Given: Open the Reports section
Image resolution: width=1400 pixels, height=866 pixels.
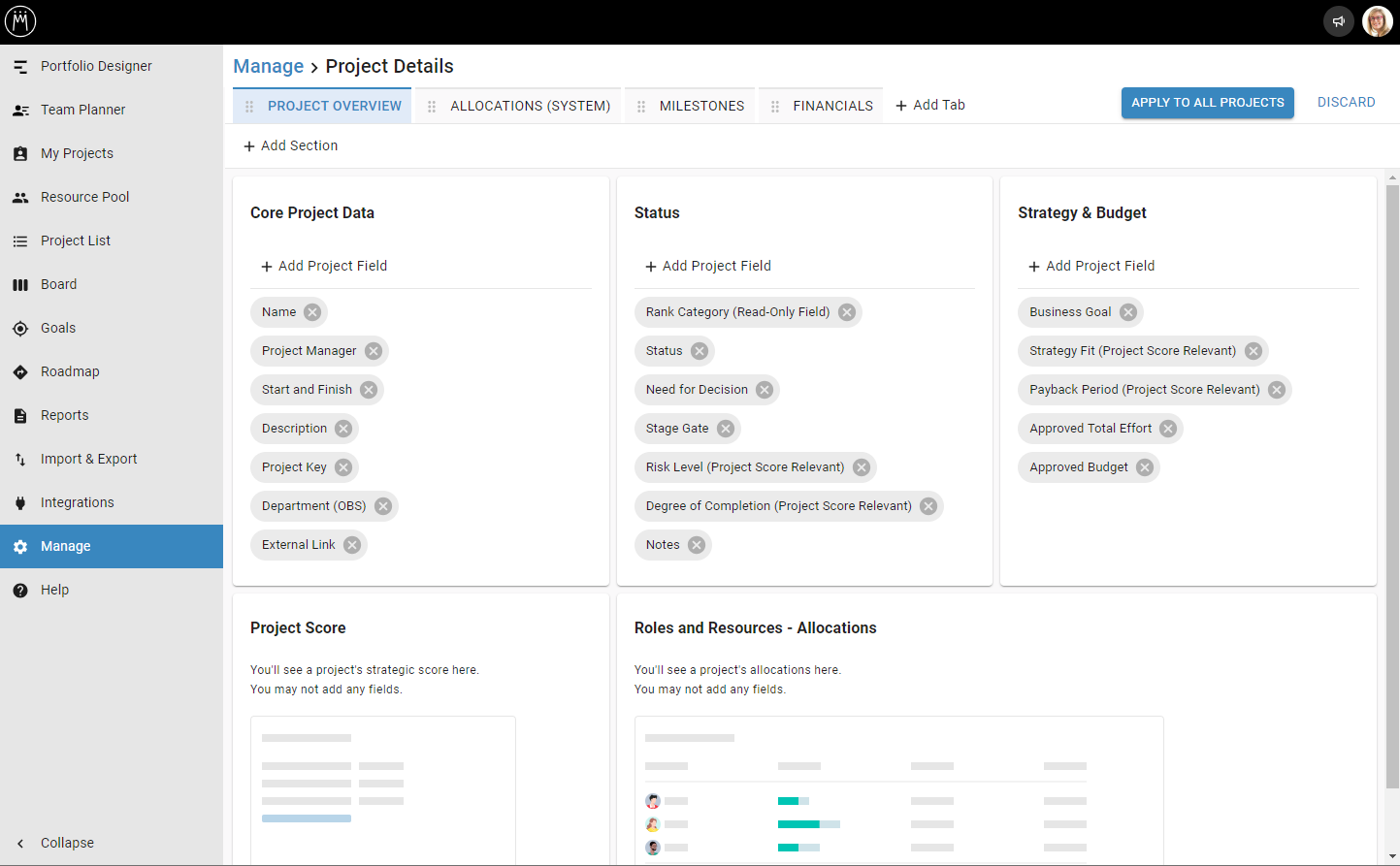Looking at the screenshot, I should [64, 415].
